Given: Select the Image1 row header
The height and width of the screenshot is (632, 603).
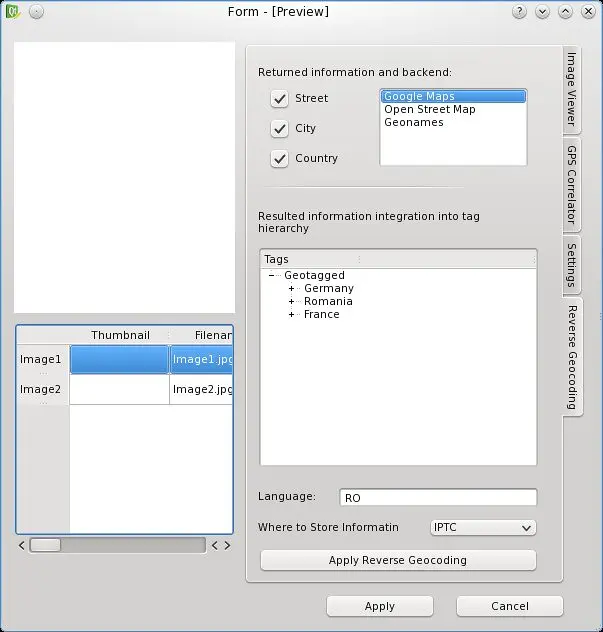Looking at the screenshot, I should [43, 360].
